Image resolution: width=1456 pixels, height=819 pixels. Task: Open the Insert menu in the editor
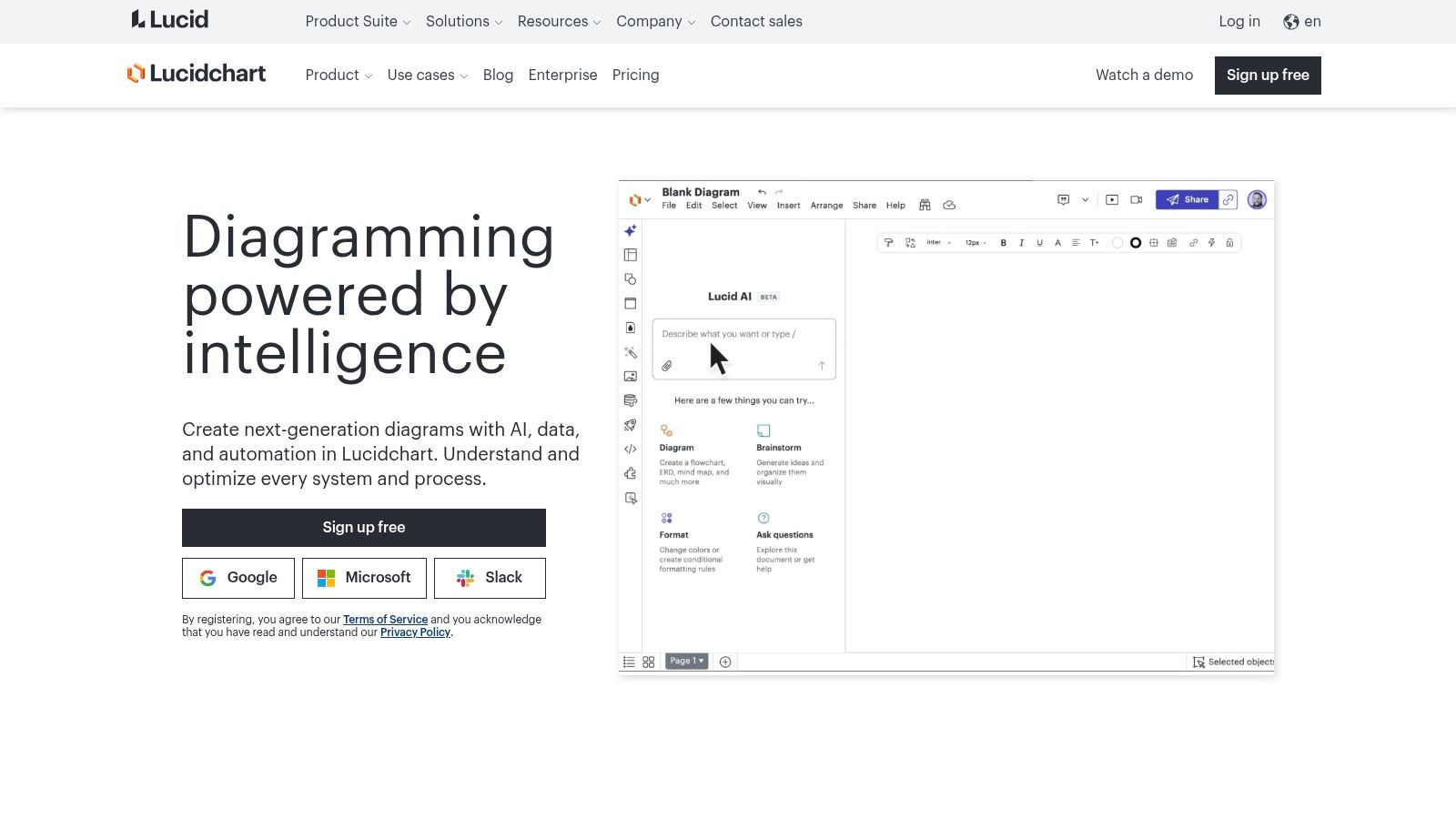pyautogui.click(x=788, y=206)
